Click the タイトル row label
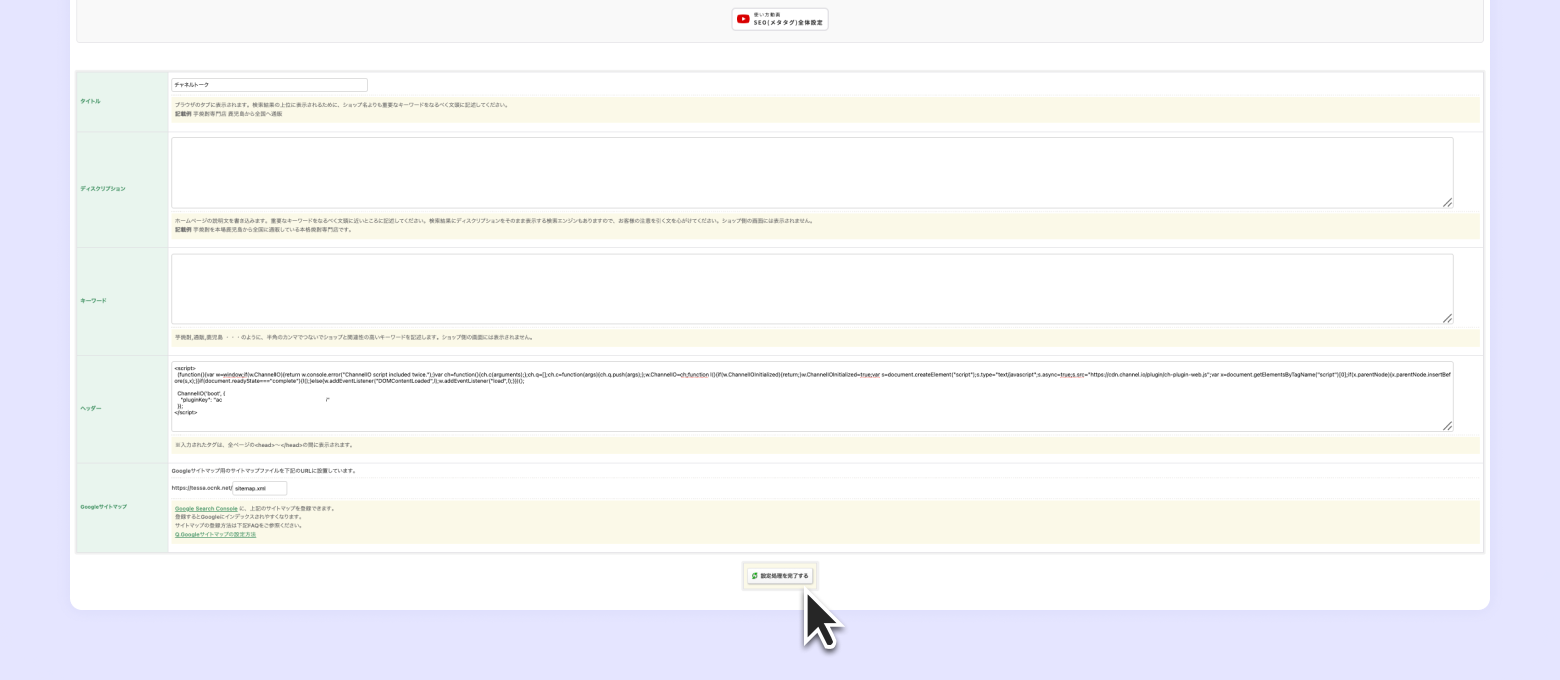The height and width of the screenshot is (680, 1560). [90, 101]
